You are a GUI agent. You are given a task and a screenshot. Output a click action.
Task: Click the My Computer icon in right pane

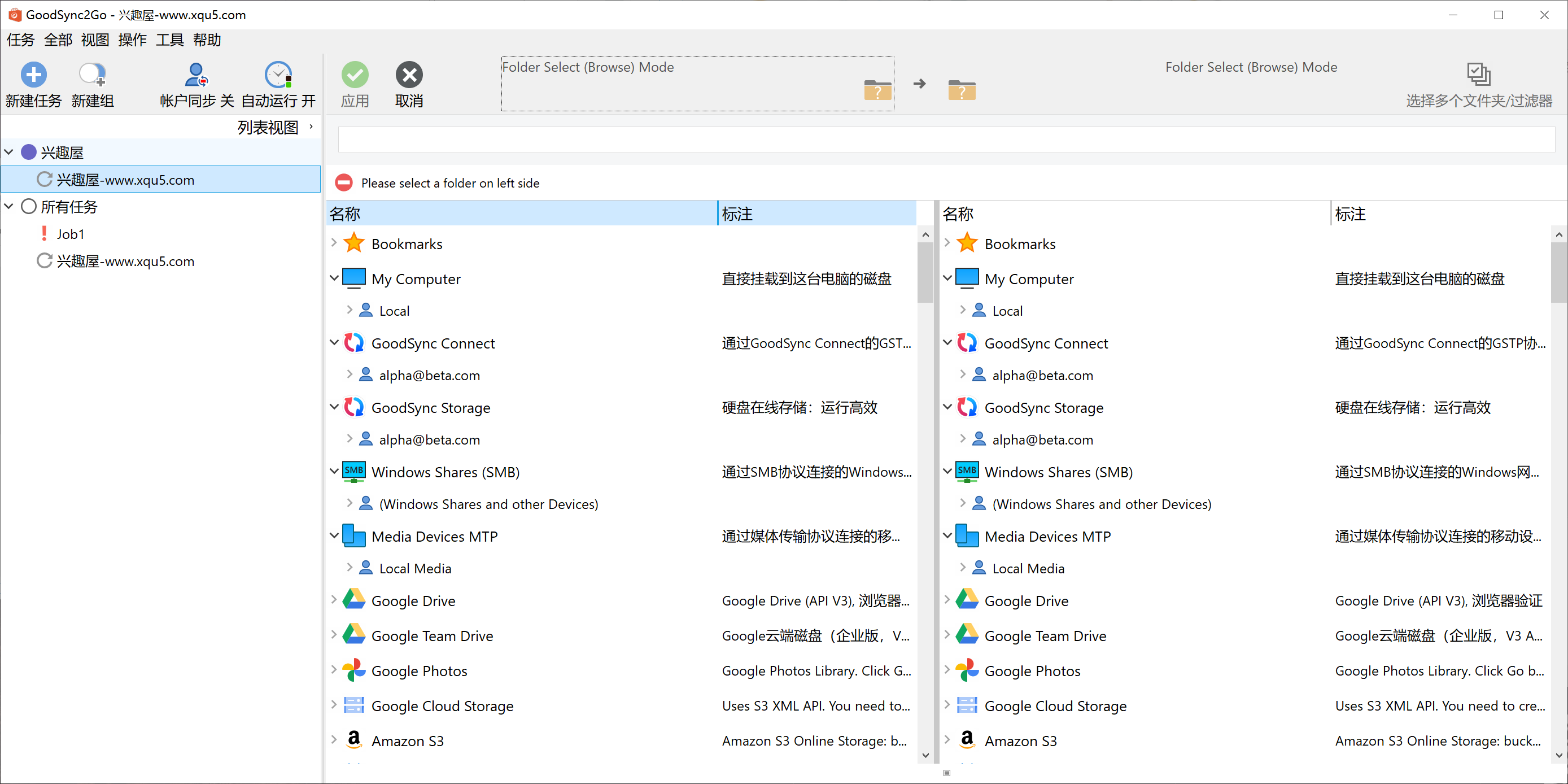point(967,278)
